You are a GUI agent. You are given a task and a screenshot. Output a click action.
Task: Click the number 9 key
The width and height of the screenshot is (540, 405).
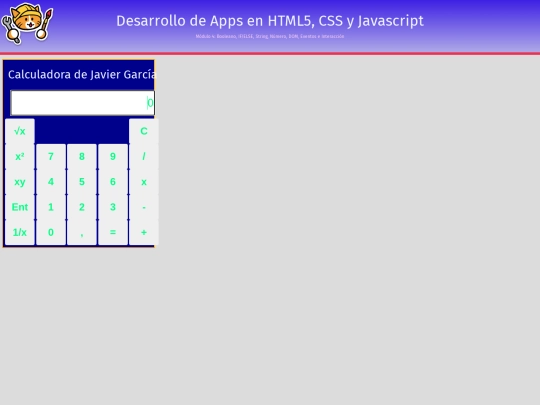click(113, 157)
